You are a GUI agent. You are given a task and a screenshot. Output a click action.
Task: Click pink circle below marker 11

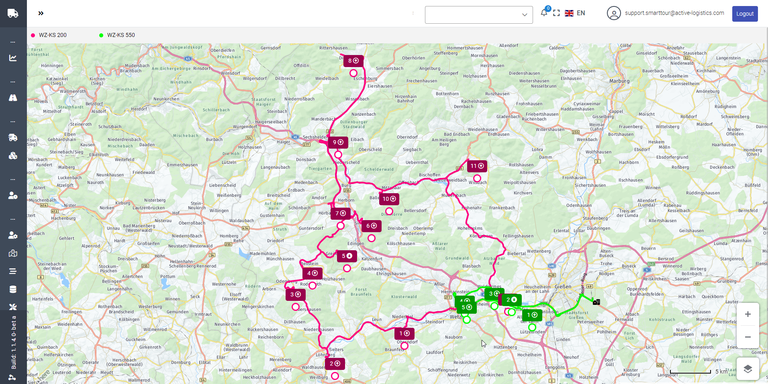point(477,178)
